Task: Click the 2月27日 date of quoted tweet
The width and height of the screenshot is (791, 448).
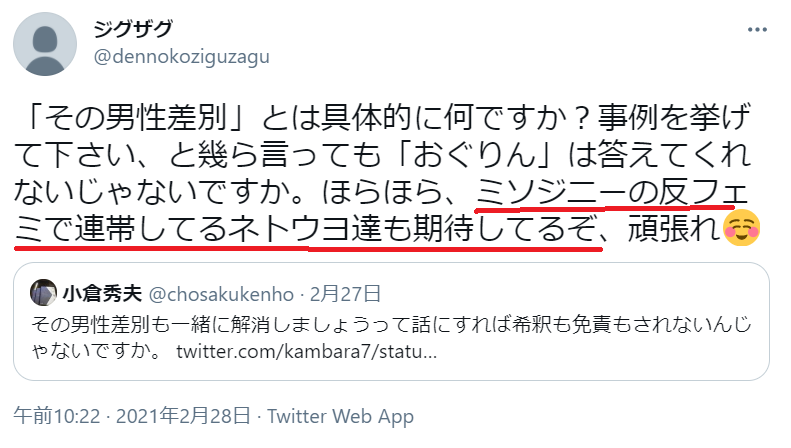Action: (346, 294)
